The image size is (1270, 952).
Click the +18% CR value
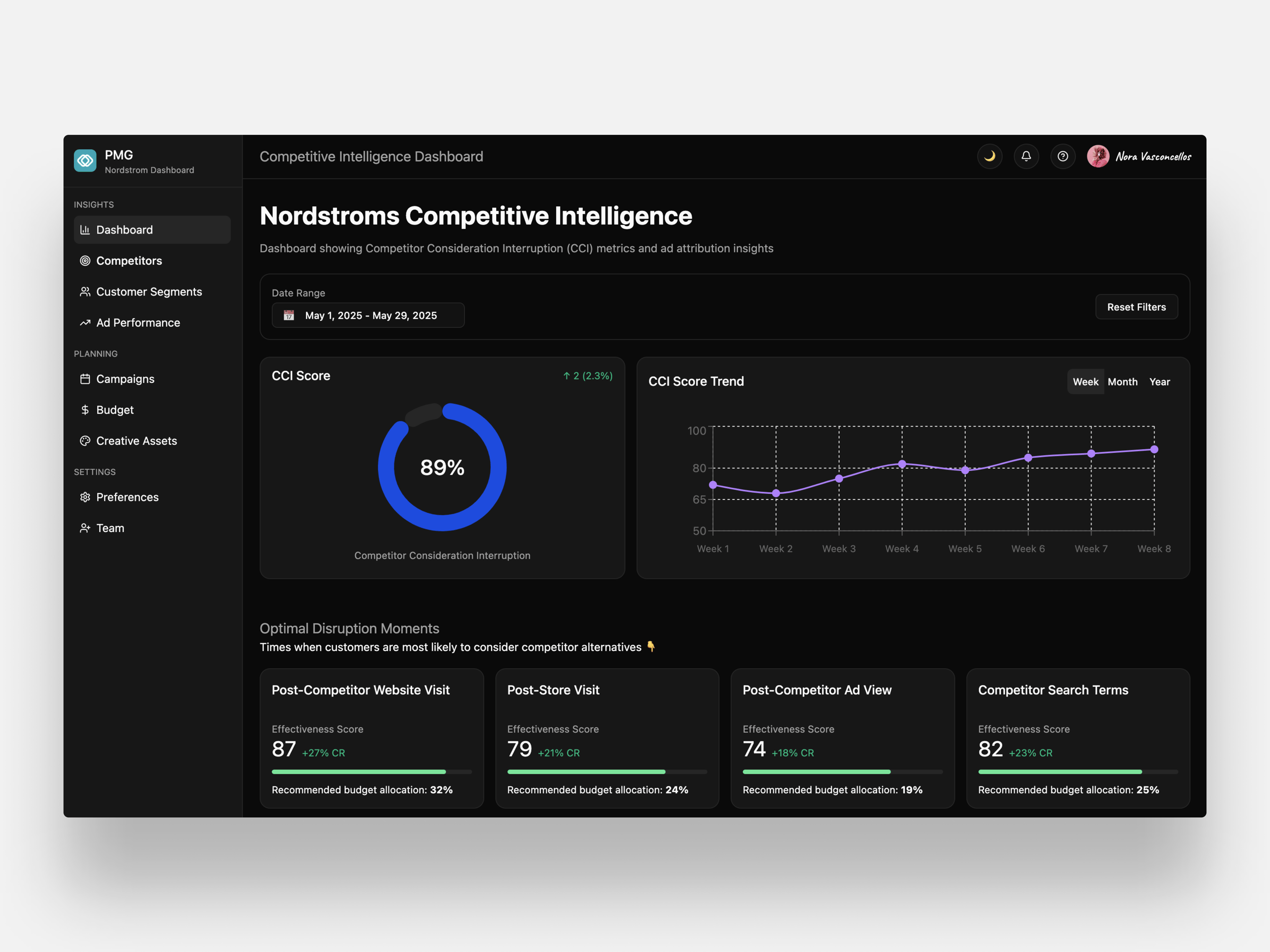click(x=792, y=753)
